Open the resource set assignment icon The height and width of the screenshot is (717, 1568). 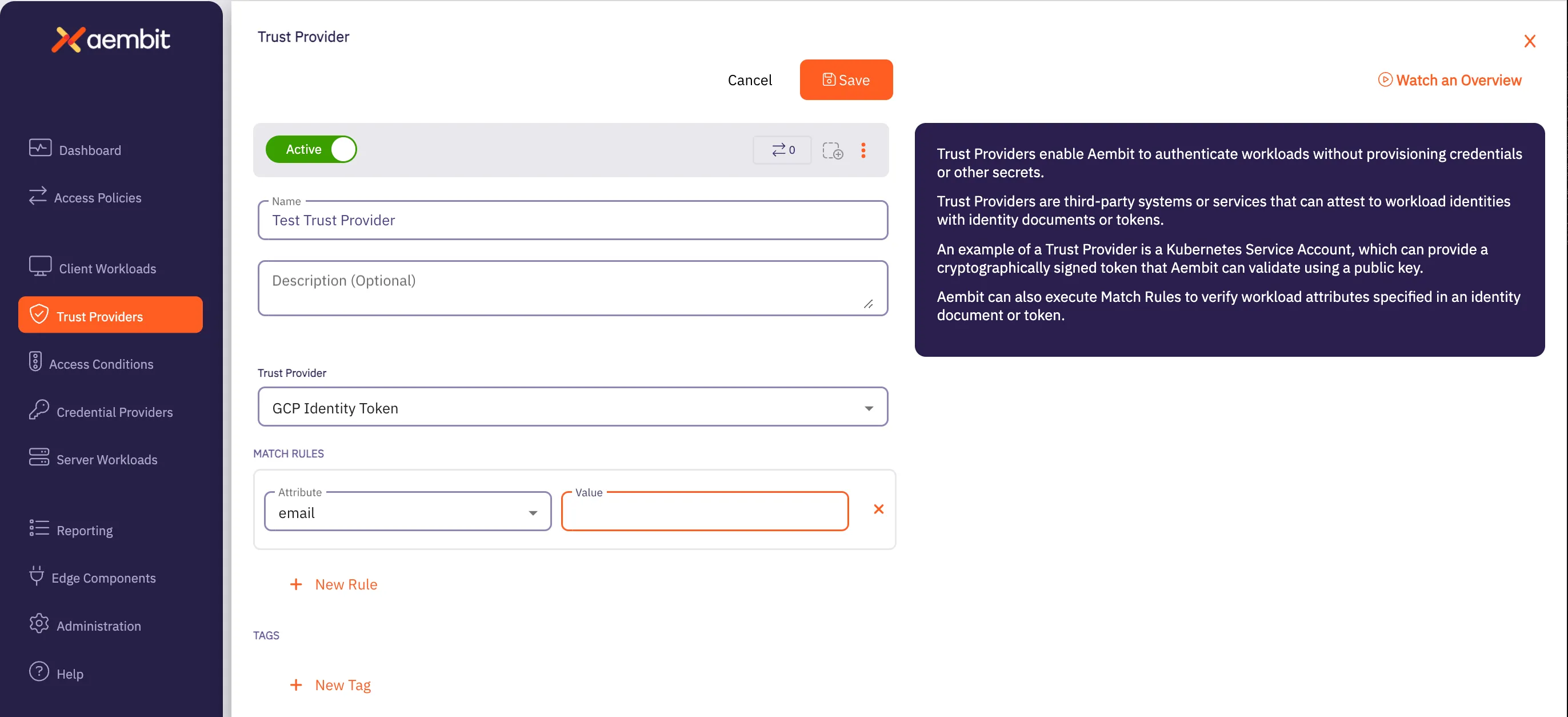coord(833,150)
